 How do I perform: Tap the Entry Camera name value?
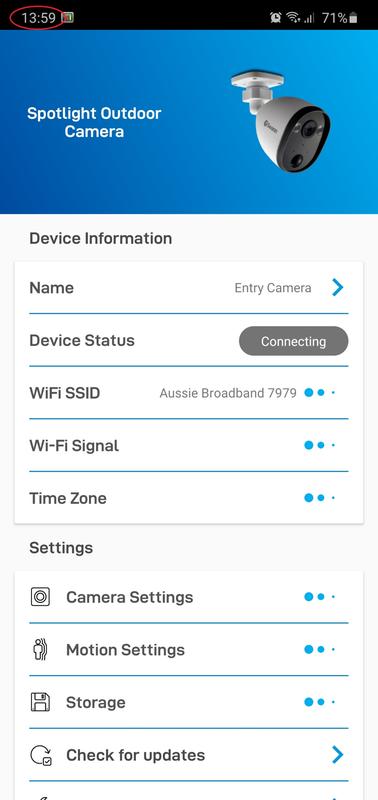[x=273, y=288]
